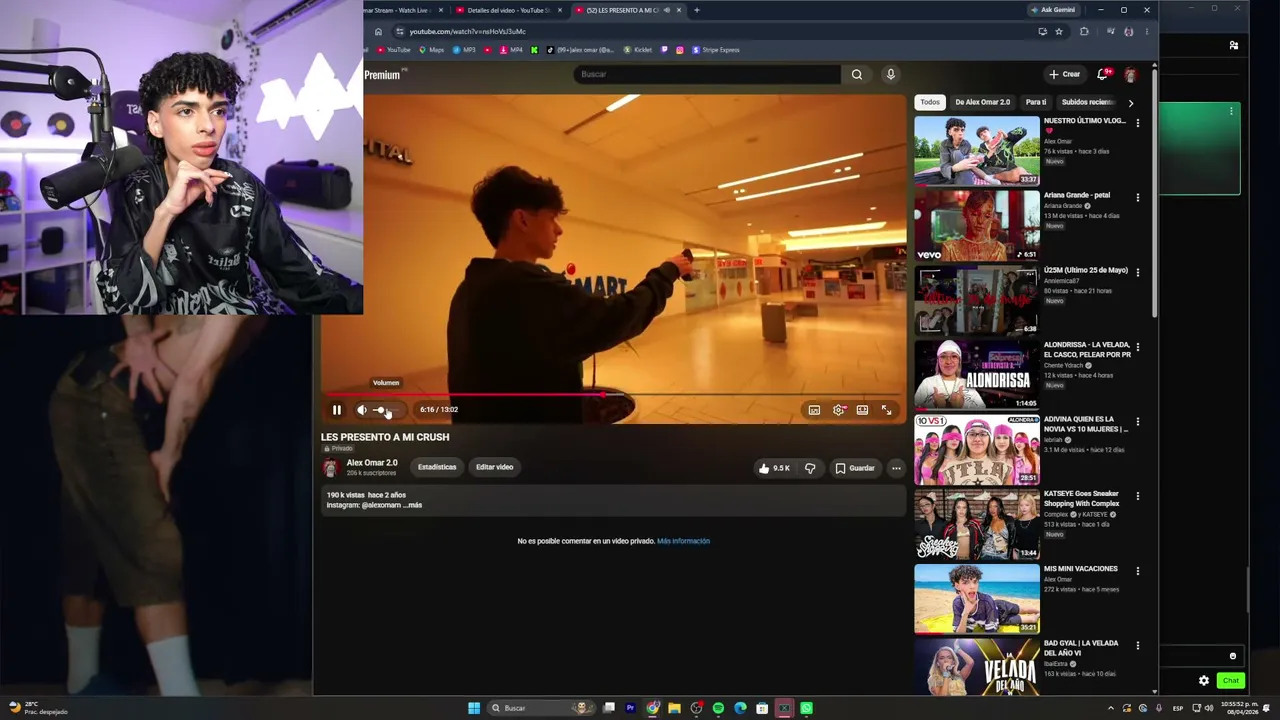The width and height of the screenshot is (1280, 720).
Task: Show more filter chips with the right arrow
Action: pyautogui.click(x=1131, y=103)
